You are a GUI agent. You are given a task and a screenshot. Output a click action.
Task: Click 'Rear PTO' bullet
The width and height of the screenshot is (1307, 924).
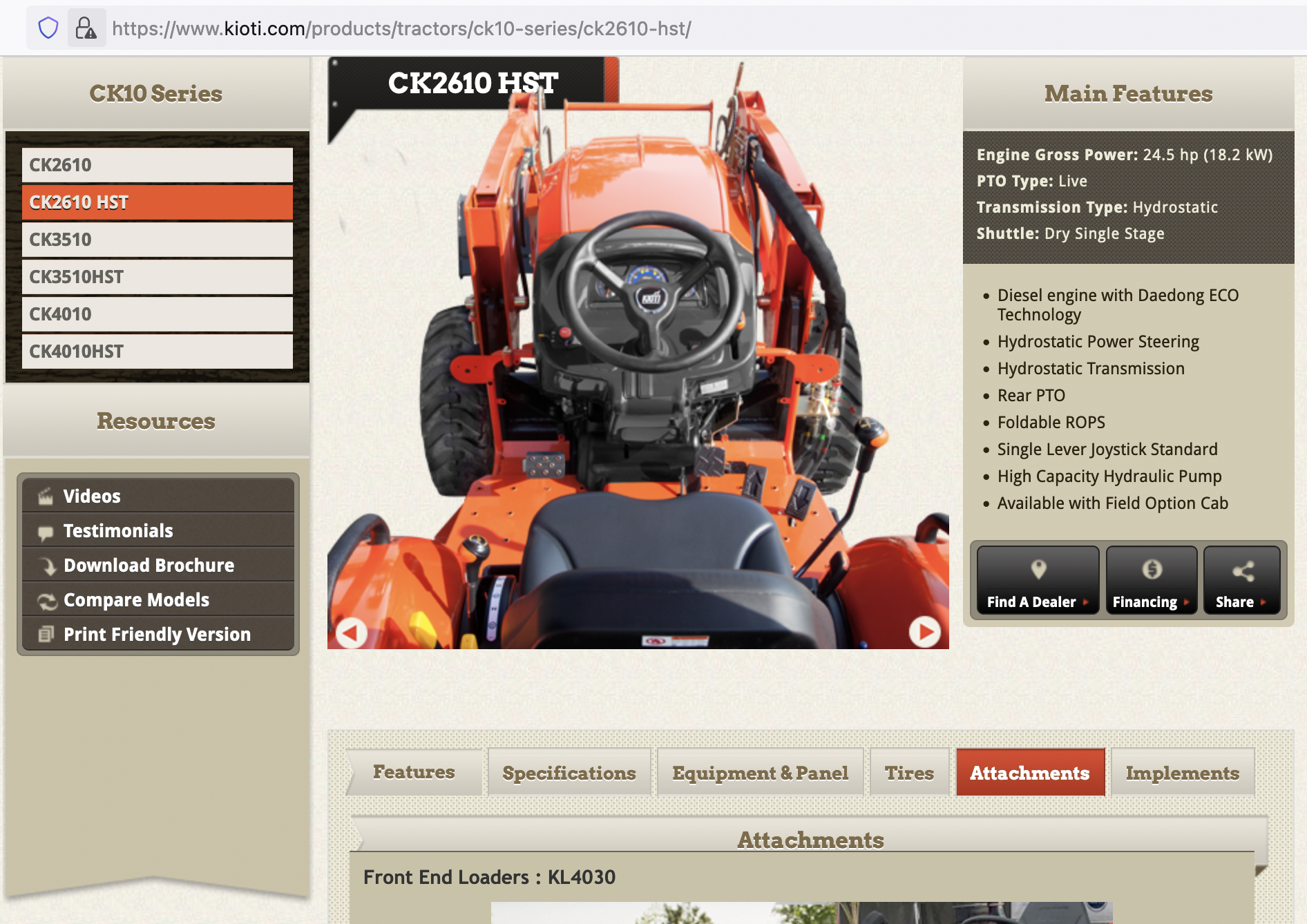click(1031, 396)
